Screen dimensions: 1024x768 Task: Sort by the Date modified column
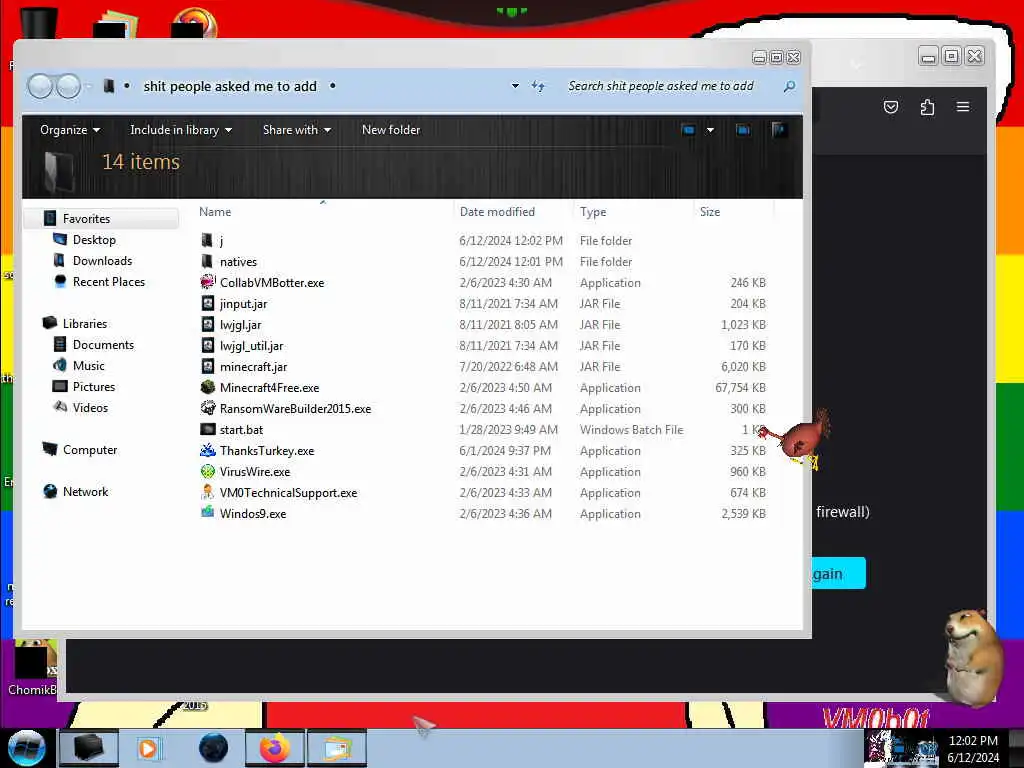tap(497, 212)
